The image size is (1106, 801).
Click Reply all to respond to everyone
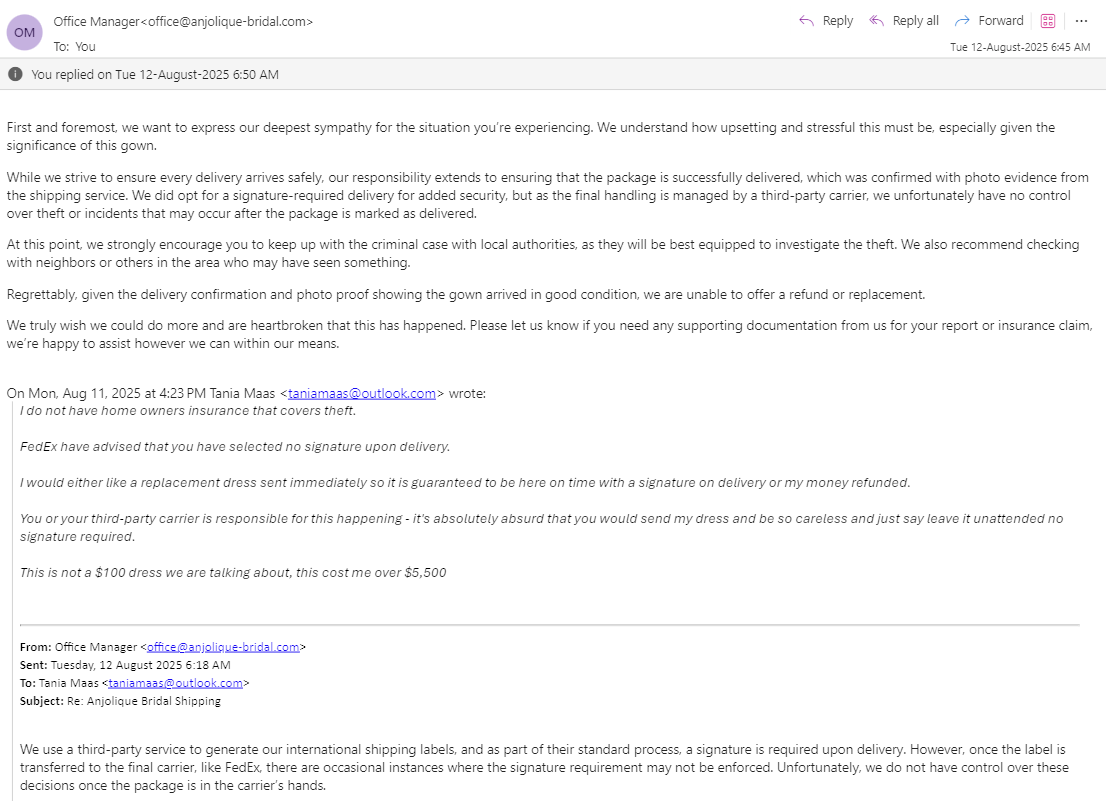coord(904,21)
